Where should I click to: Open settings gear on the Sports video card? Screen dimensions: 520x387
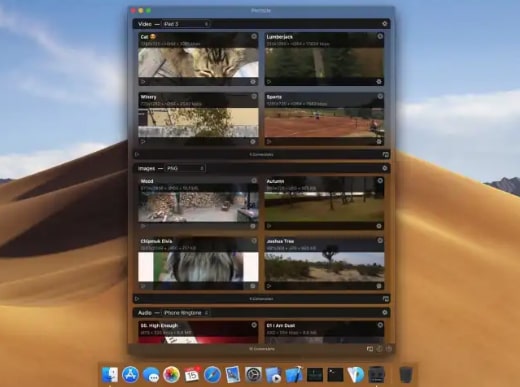(x=379, y=142)
